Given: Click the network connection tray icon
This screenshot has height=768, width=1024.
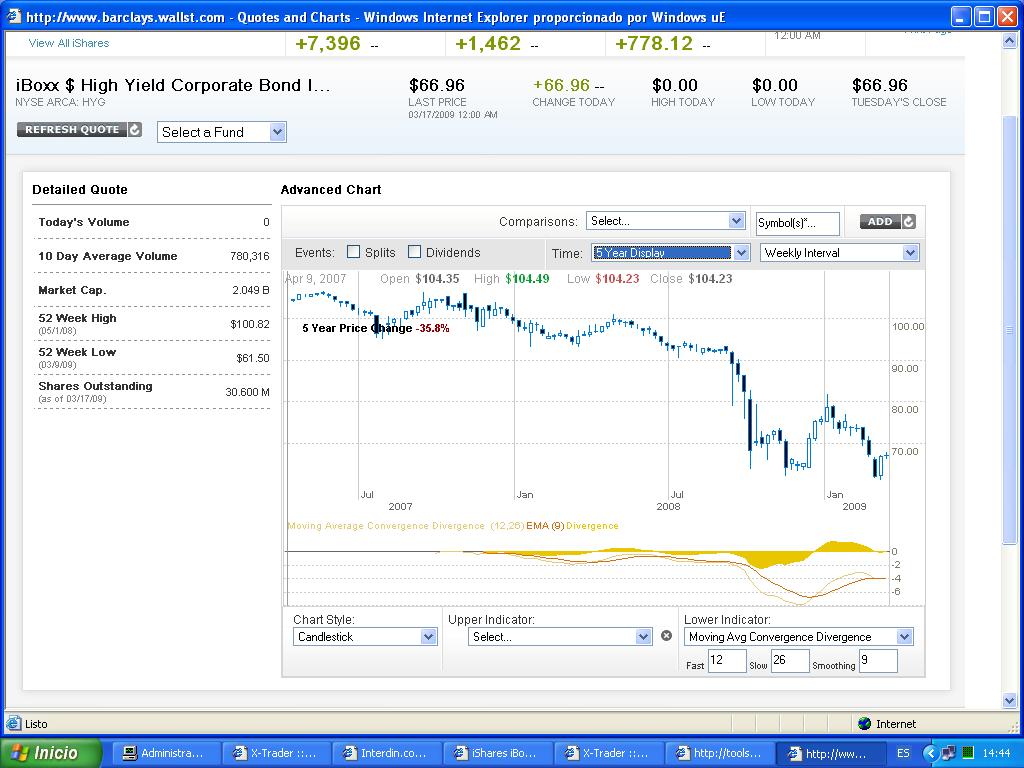Looking at the screenshot, I should [x=948, y=753].
